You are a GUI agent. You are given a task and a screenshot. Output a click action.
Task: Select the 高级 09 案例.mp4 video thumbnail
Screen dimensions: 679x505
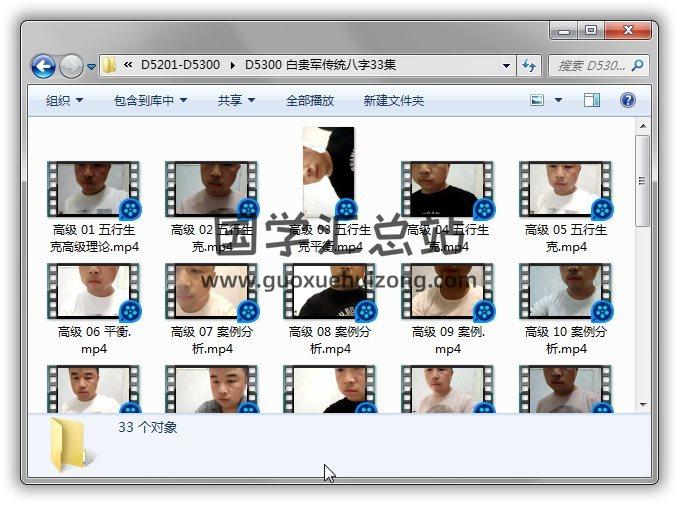click(448, 291)
